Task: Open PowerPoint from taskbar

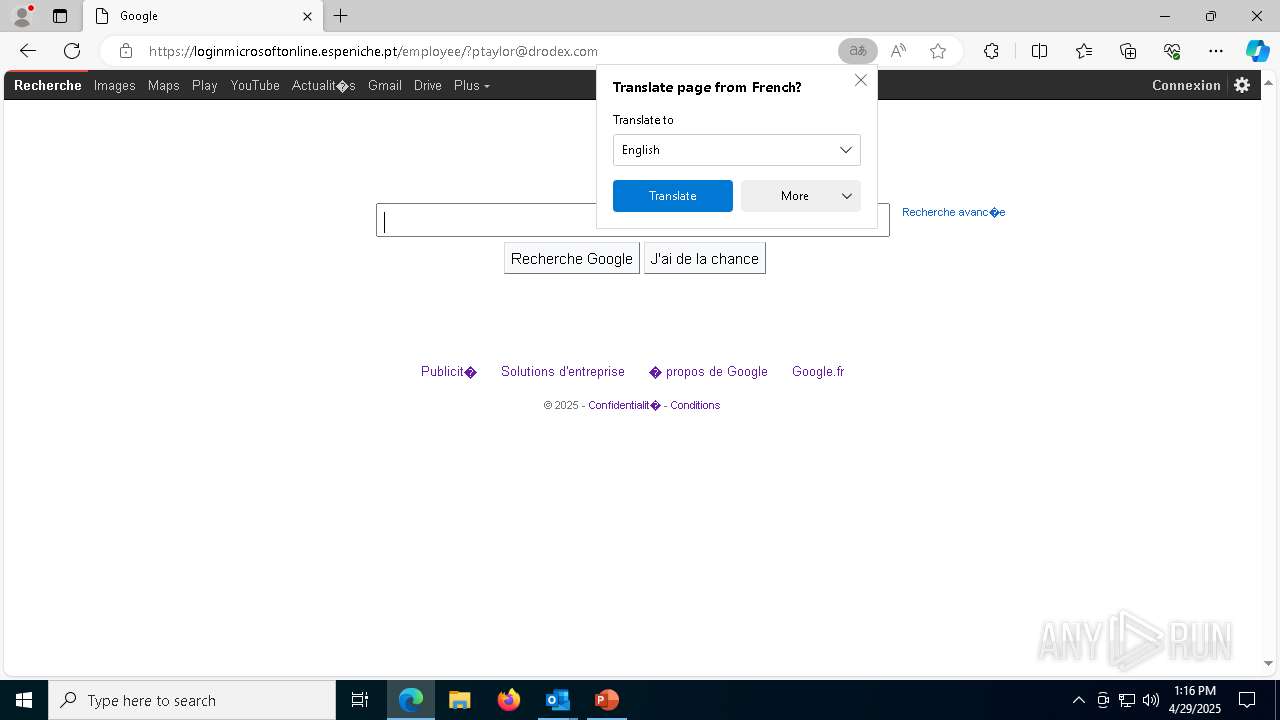Action: pos(606,700)
